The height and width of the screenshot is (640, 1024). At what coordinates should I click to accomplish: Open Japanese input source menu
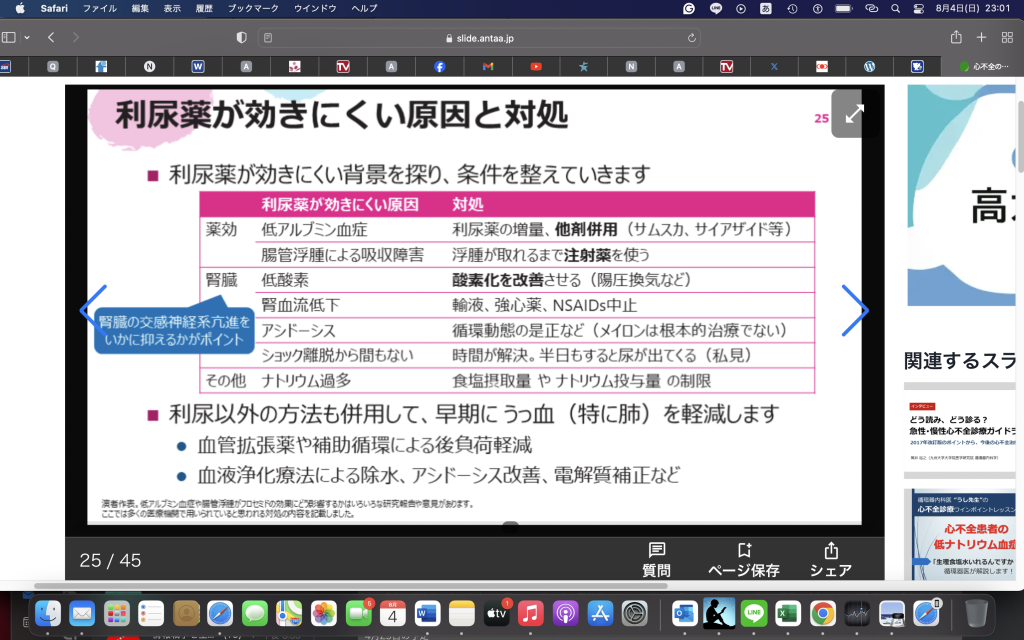tap(766, 8)
